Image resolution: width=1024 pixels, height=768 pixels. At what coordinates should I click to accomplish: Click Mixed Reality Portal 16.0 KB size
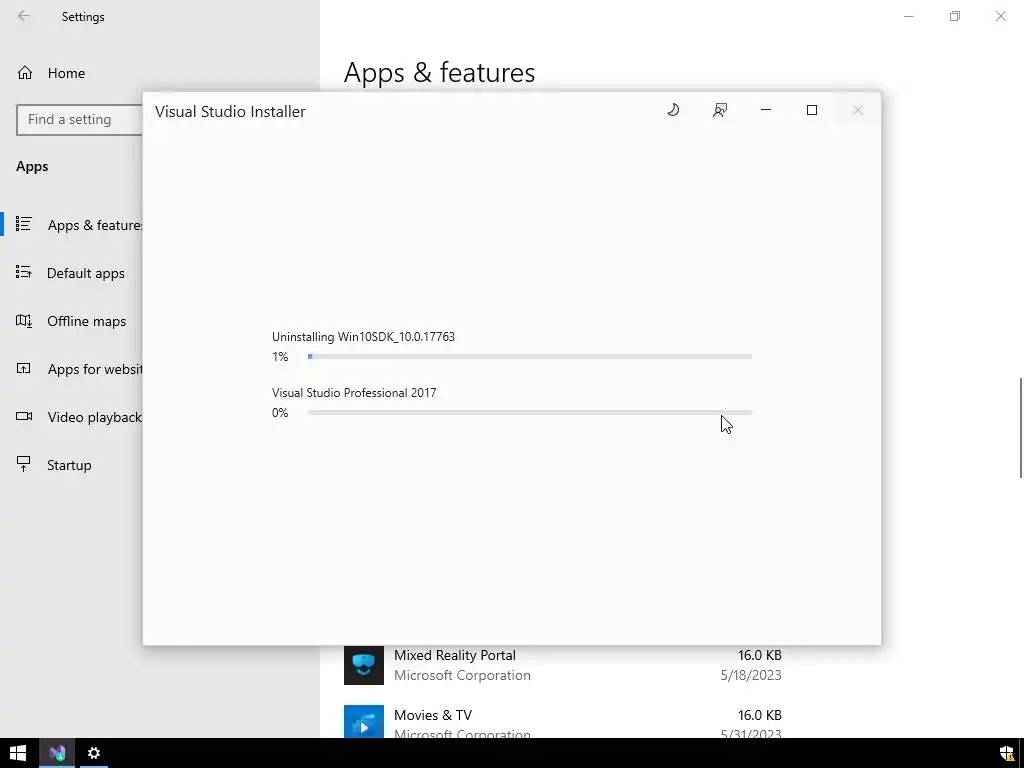click(760, 655)
